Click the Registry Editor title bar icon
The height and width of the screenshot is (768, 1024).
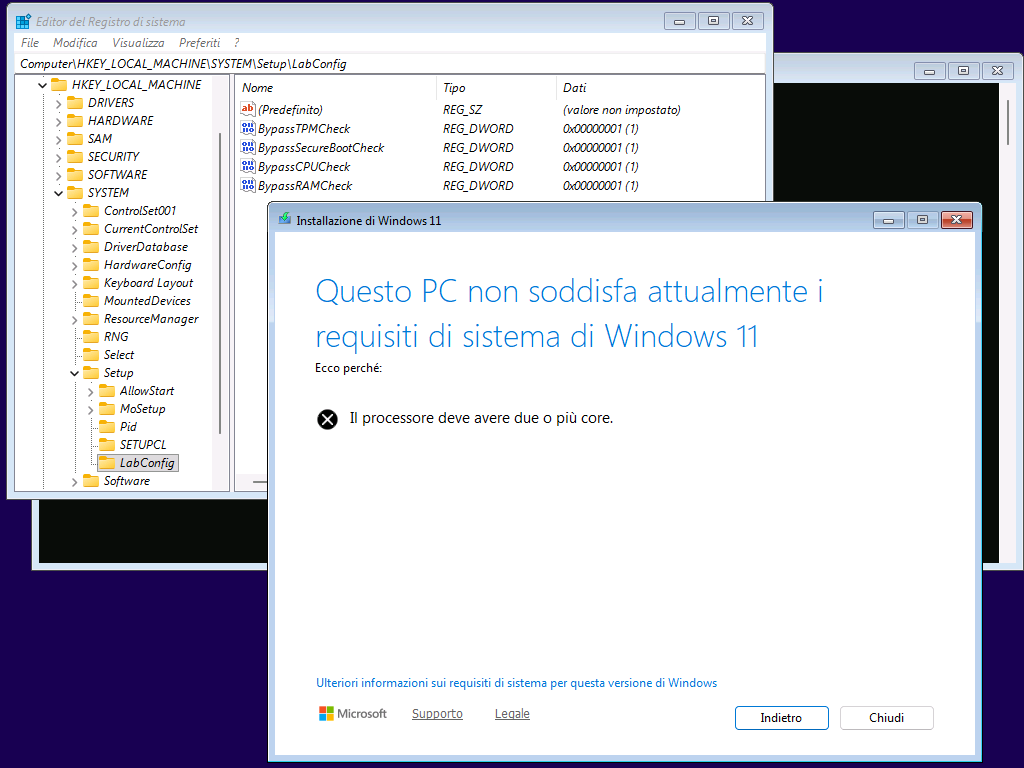[x=23, y=21]
